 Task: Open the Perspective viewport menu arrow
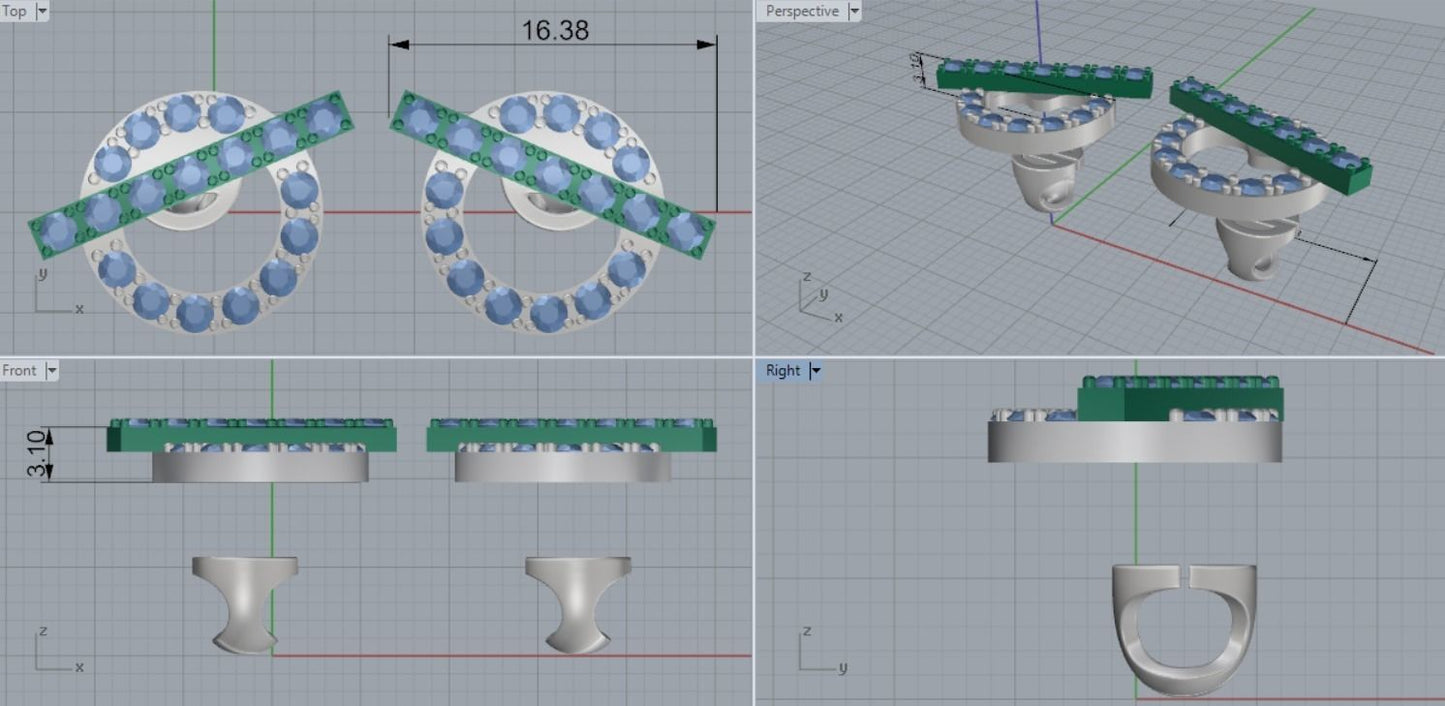point(853,11)
